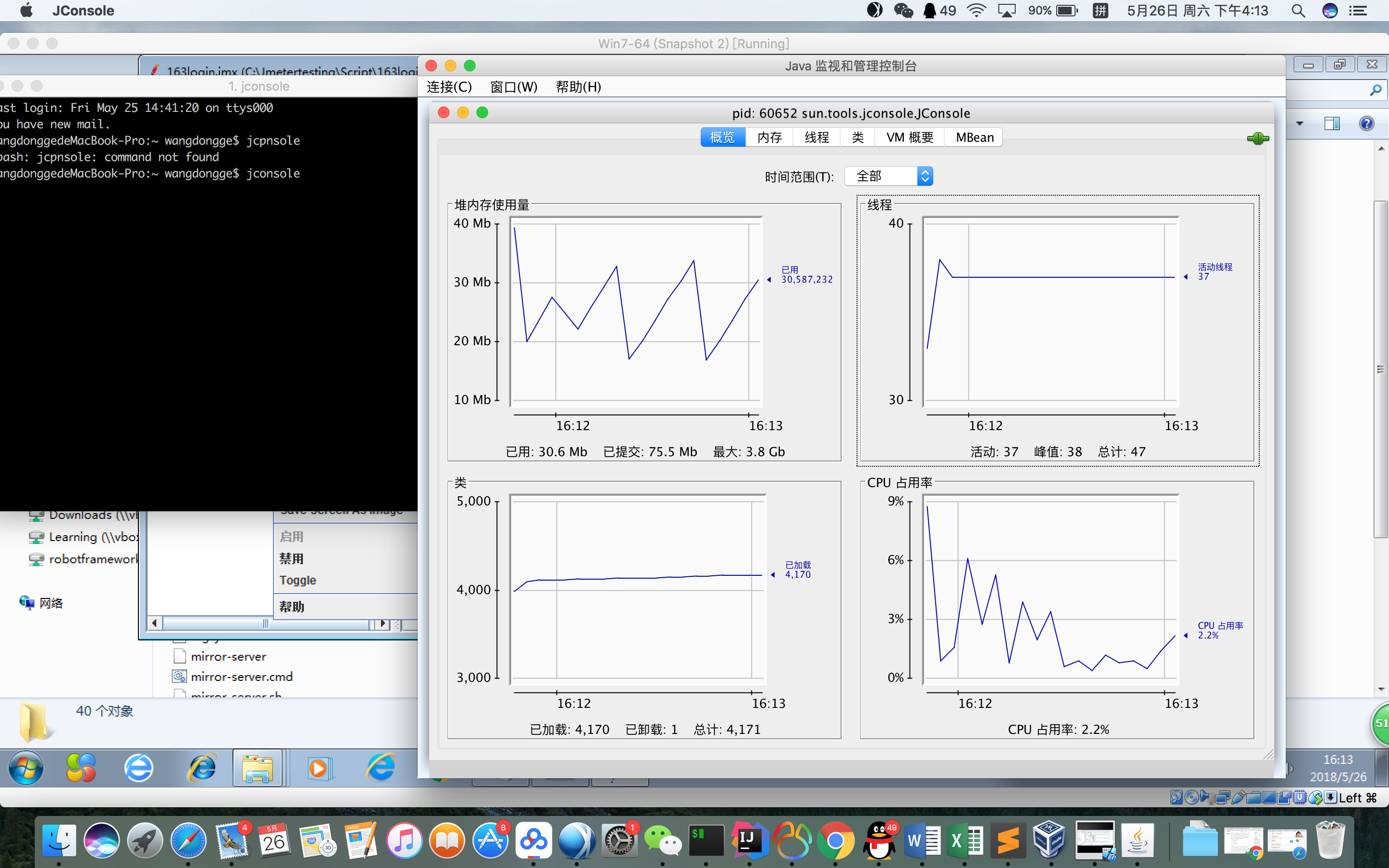Click the Windows Start button in the VM
1389x868 pixels.
(x=26, y=768)
